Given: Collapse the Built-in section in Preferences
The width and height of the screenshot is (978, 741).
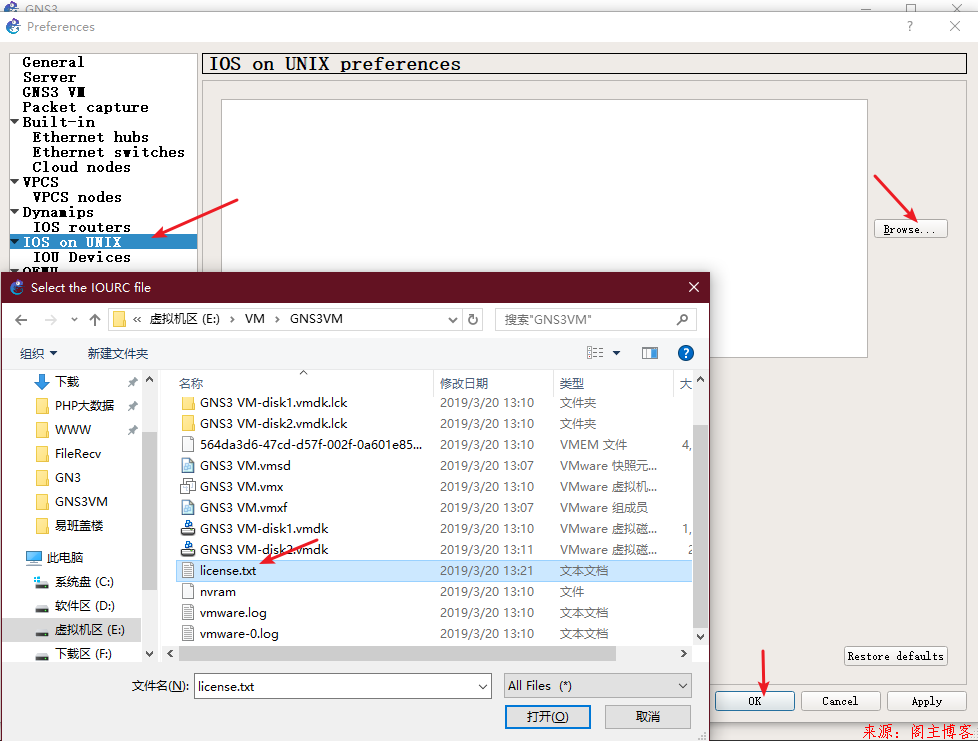Looking at the screenshot, I should click(x=15, y=122).
